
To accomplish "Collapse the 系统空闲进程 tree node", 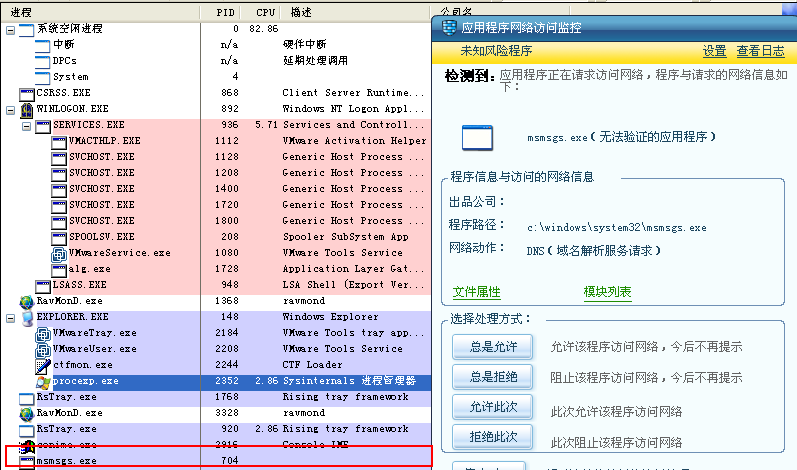I will (x=10, y=30).
